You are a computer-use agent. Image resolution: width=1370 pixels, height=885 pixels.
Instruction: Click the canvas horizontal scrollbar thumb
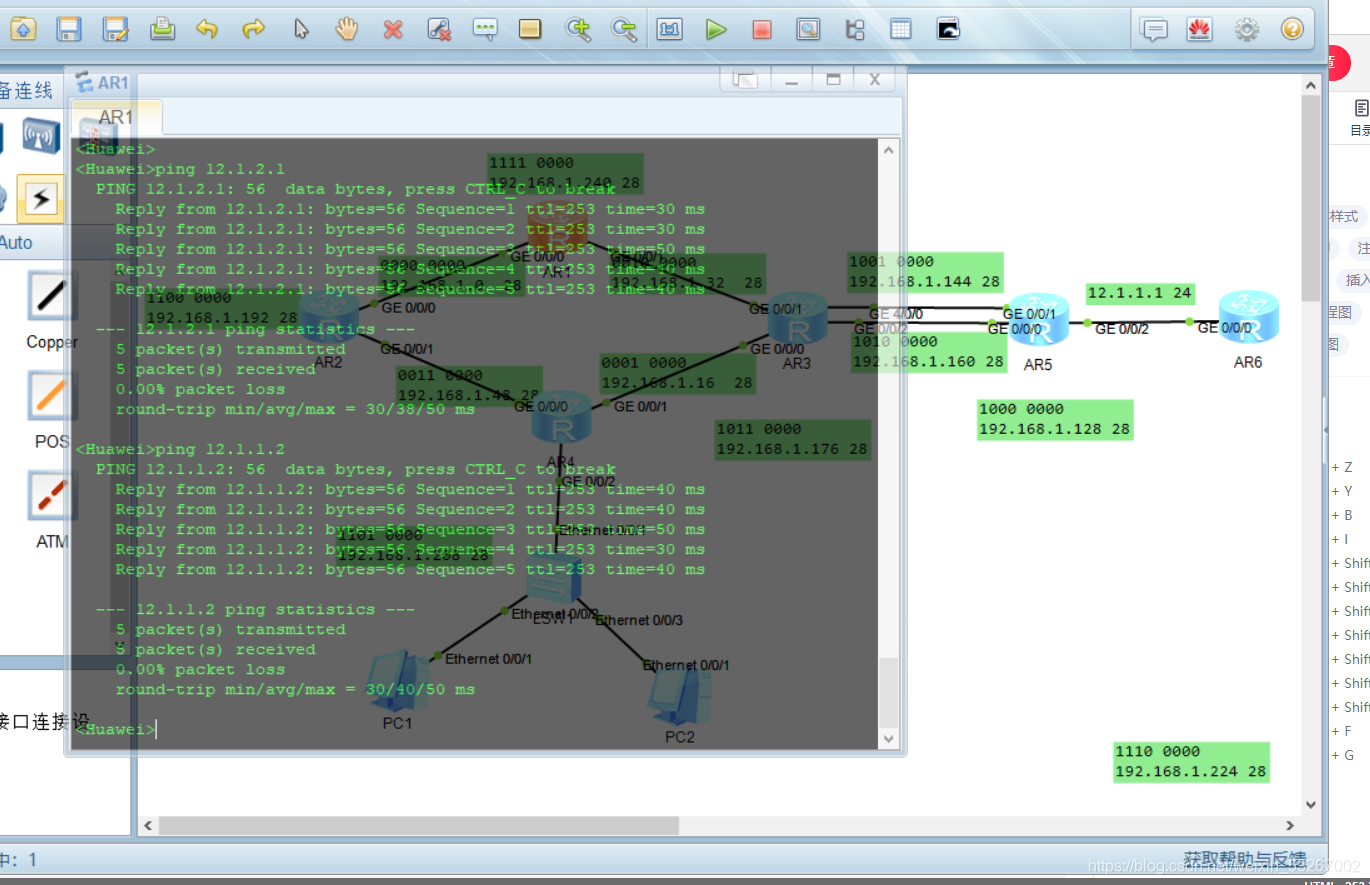418,826
